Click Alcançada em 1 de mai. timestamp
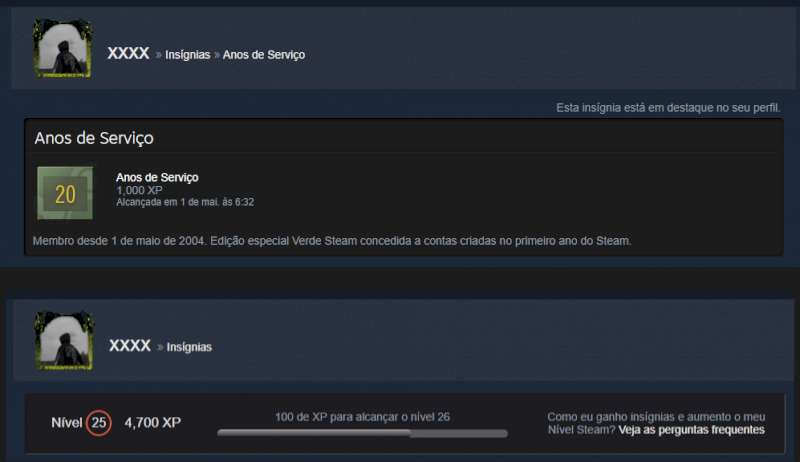This screenshot has height=462, width=800. point(185,202)
